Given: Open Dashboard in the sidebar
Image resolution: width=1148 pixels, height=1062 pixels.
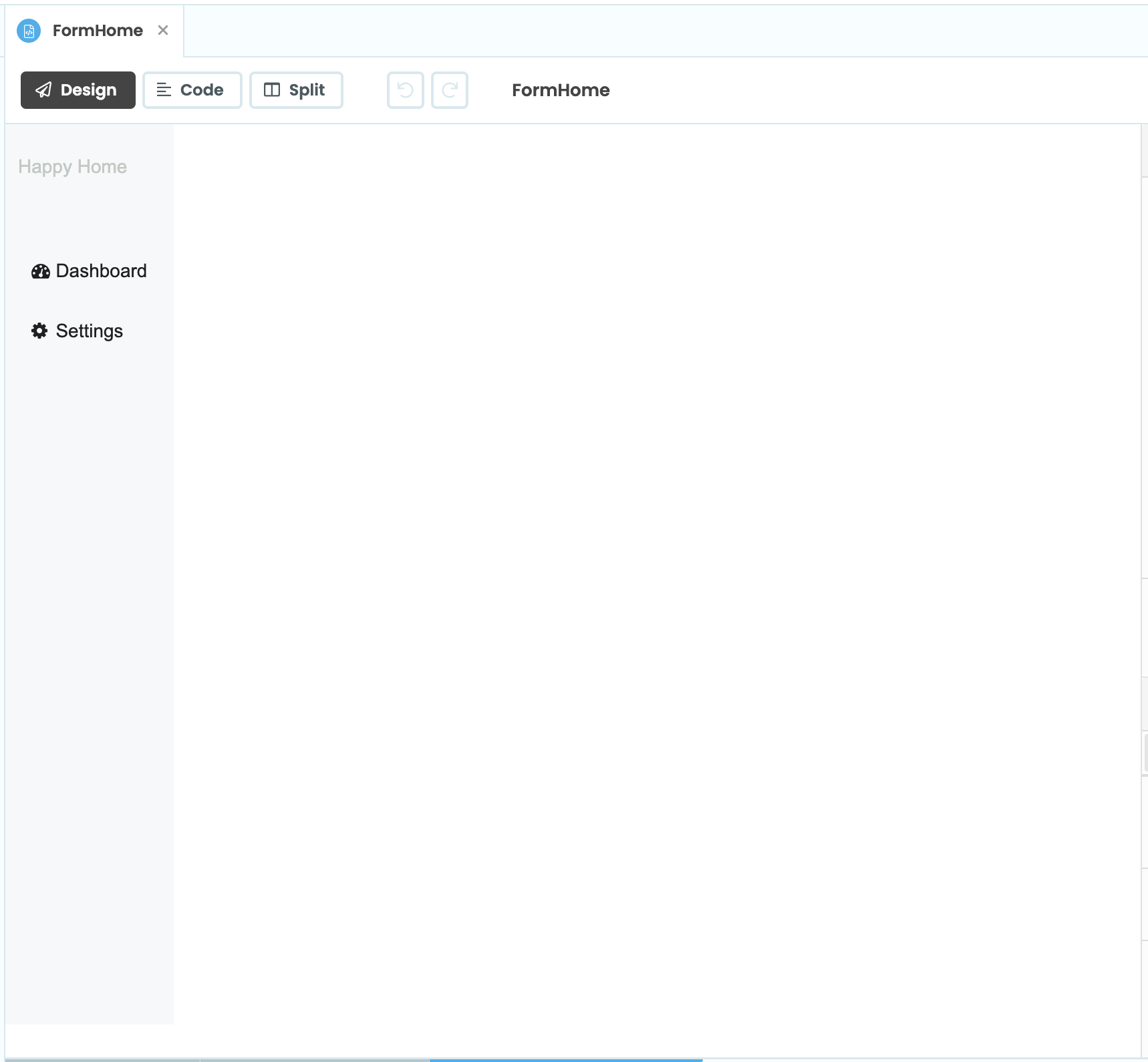Looking at the screenshot, I should coord(90,271).
